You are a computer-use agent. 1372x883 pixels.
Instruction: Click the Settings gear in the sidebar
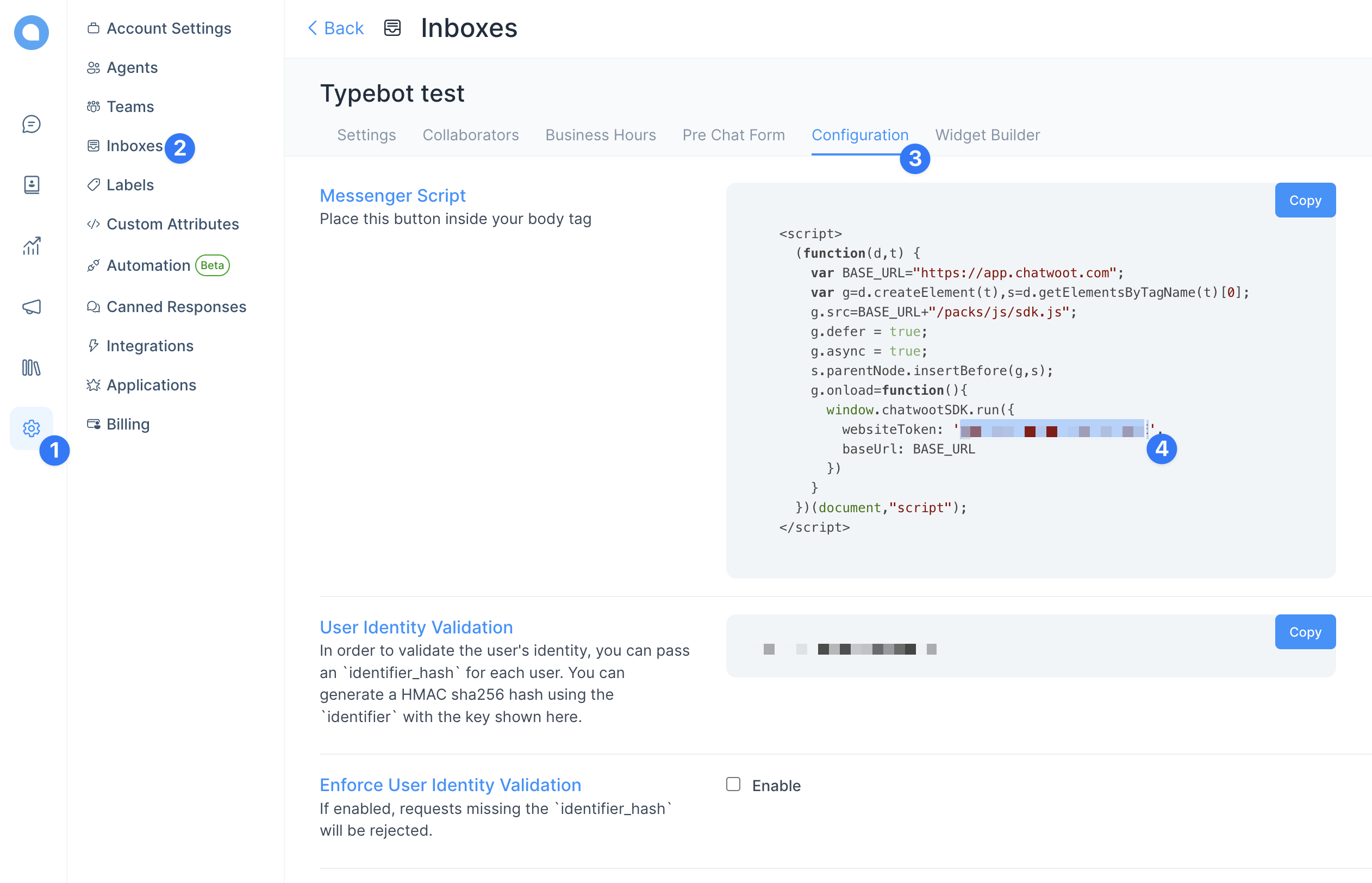[31, 428]
